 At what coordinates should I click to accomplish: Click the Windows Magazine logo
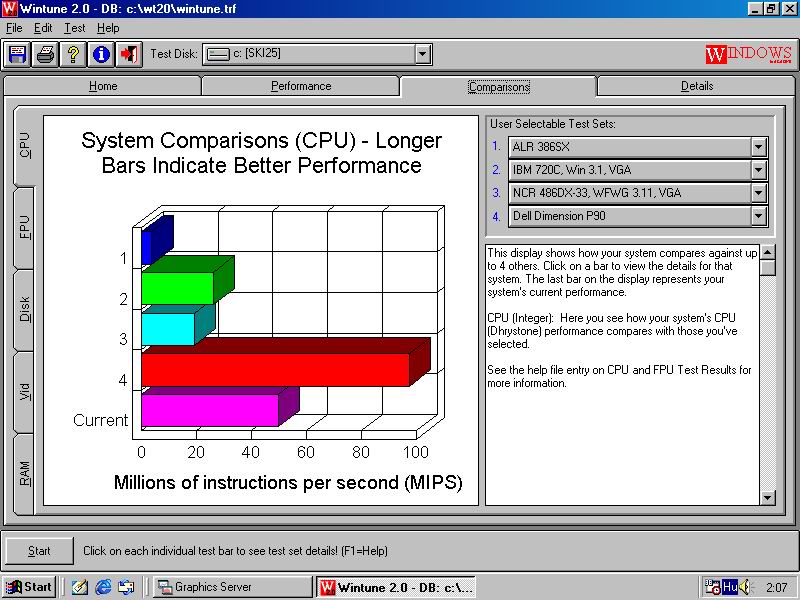pos(749,54)
